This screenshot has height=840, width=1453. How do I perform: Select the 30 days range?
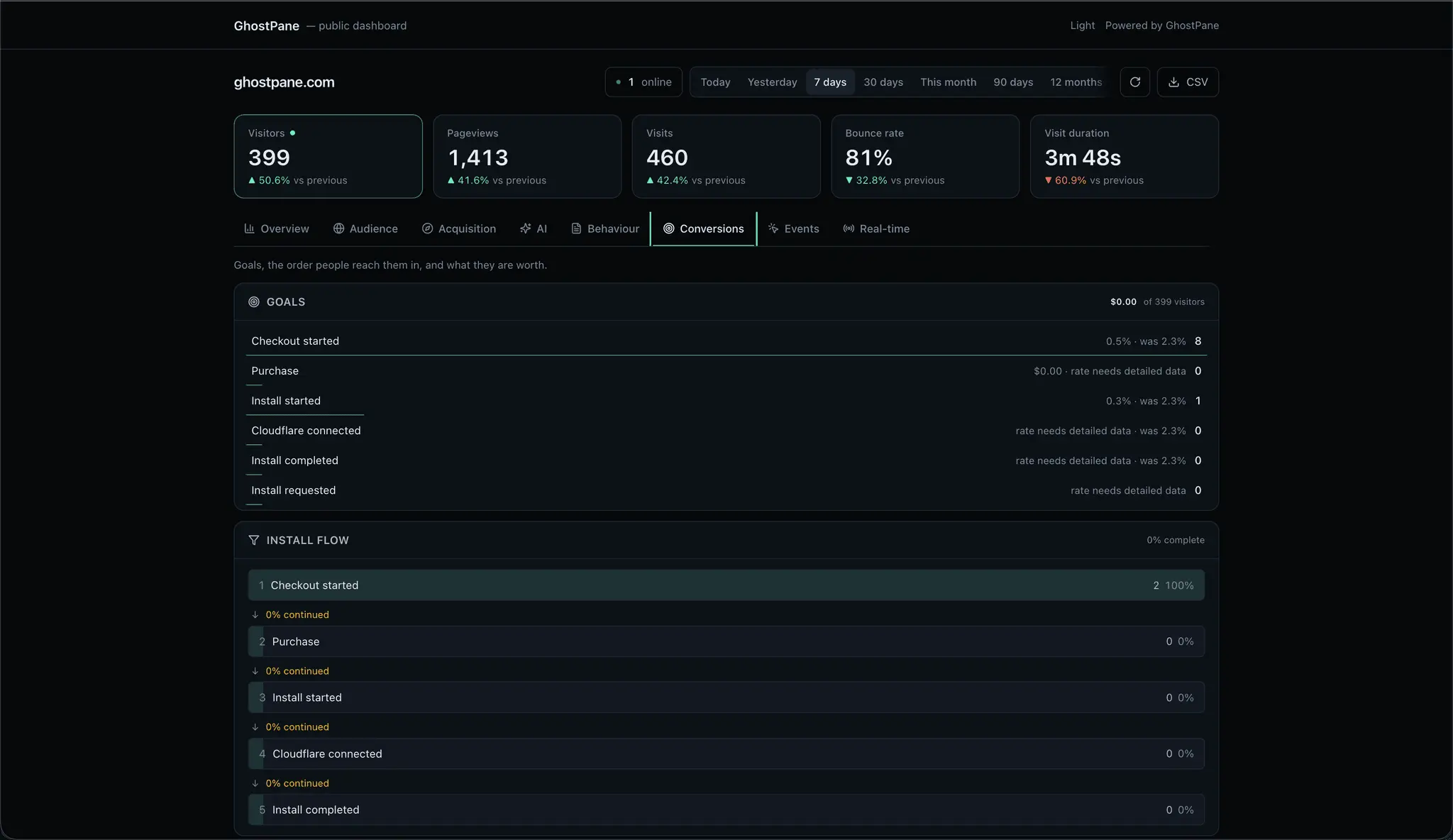[883, 82]
